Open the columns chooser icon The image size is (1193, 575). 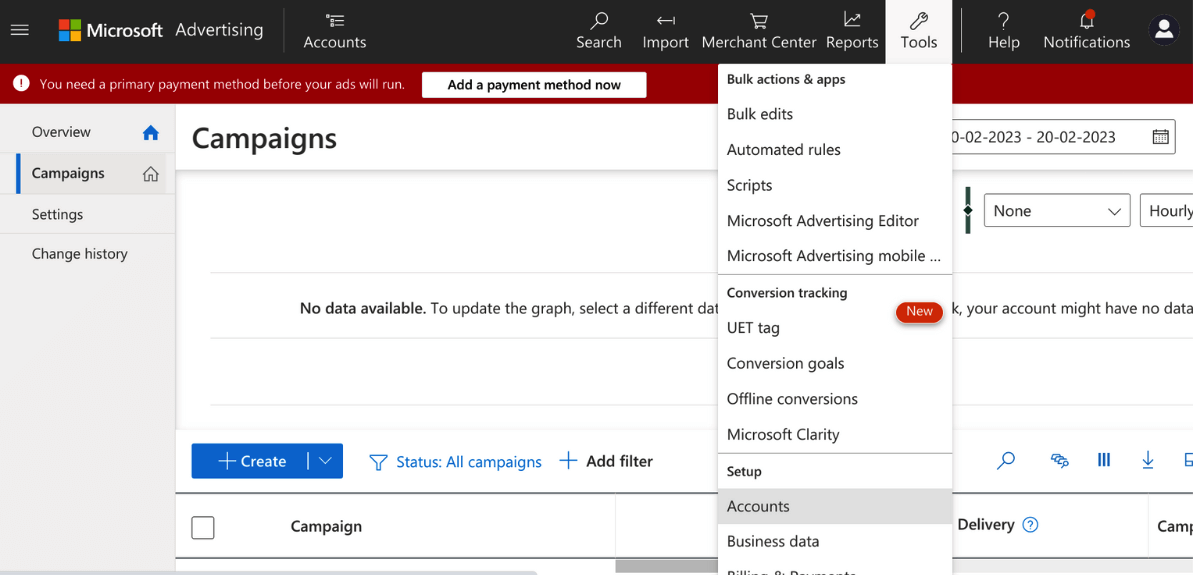pos(1104,460)
